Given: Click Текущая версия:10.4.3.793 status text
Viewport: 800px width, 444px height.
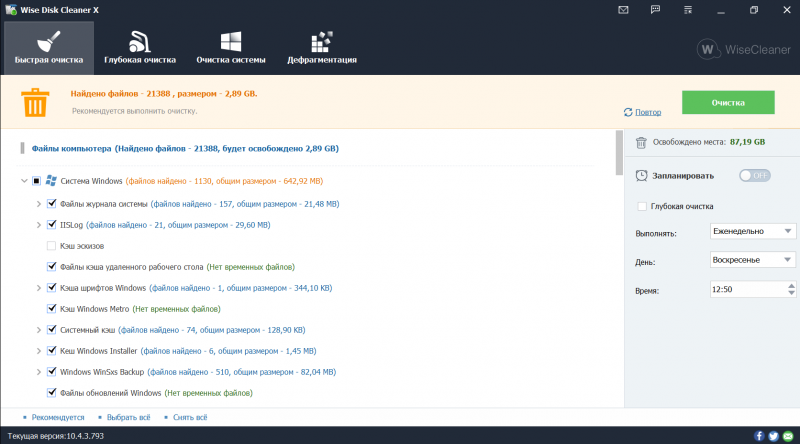Looking at the screenshot, I should pos(56,436).
